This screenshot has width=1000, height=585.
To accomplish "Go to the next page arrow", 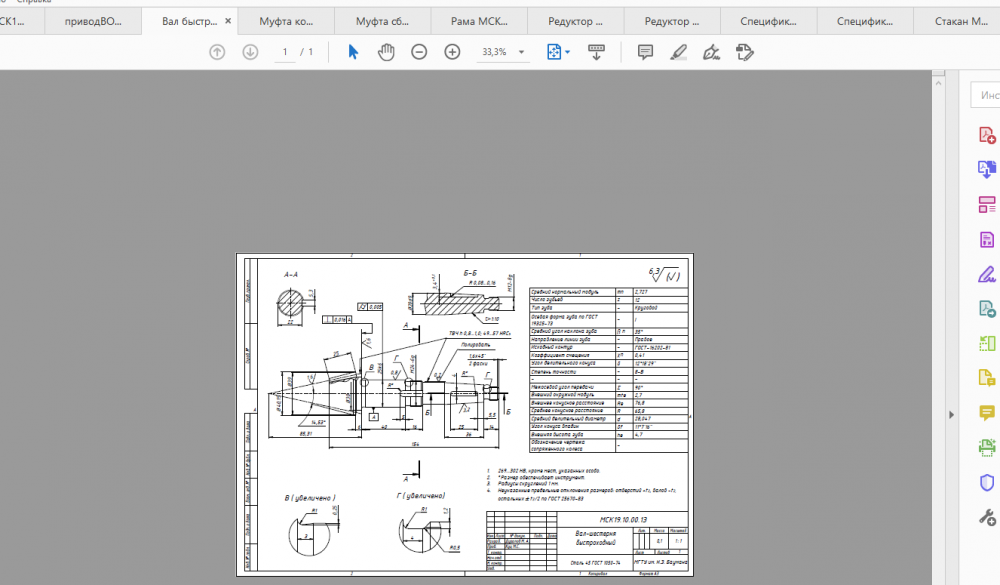I will point(250,52).
